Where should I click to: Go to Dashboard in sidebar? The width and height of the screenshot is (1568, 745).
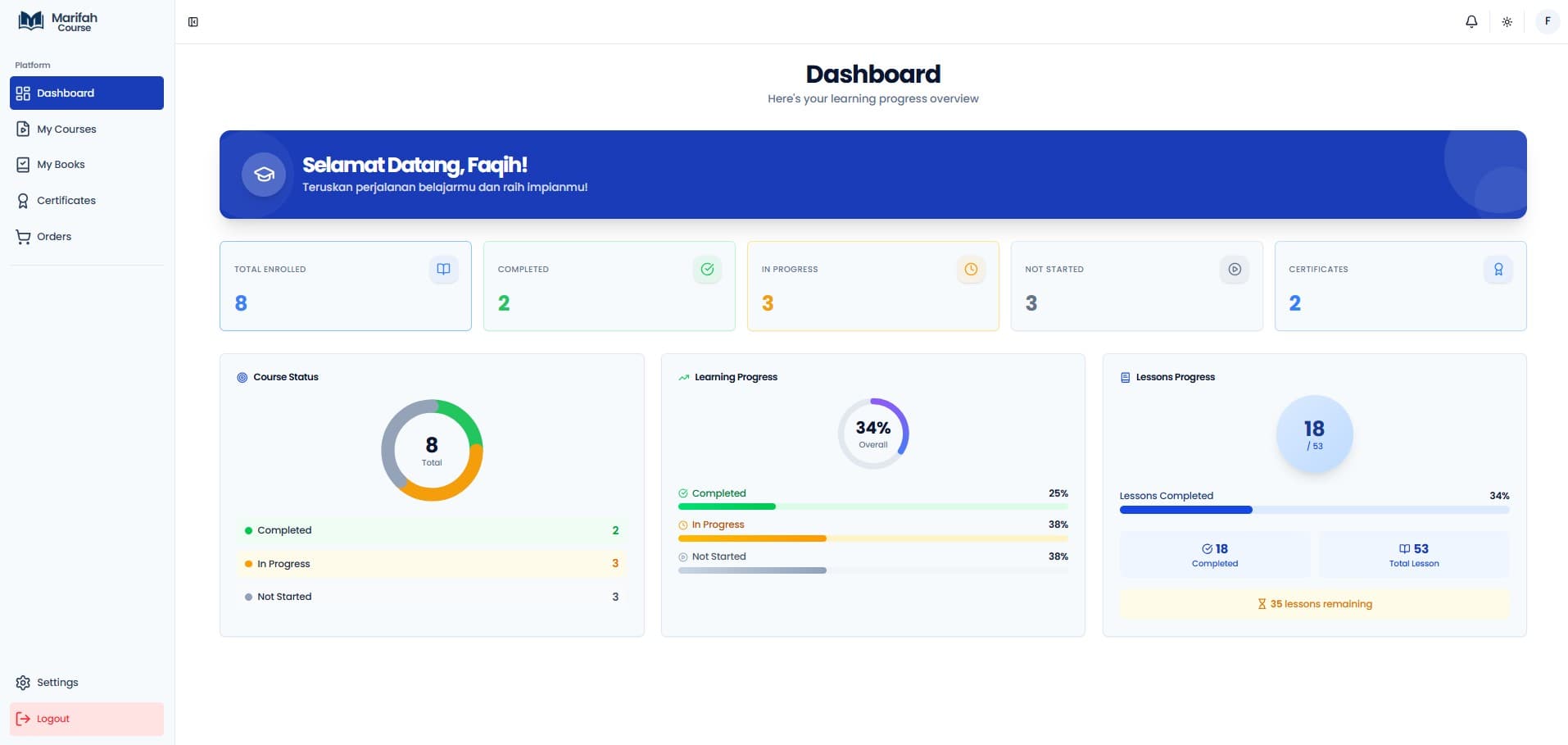[x=87, y=93]
